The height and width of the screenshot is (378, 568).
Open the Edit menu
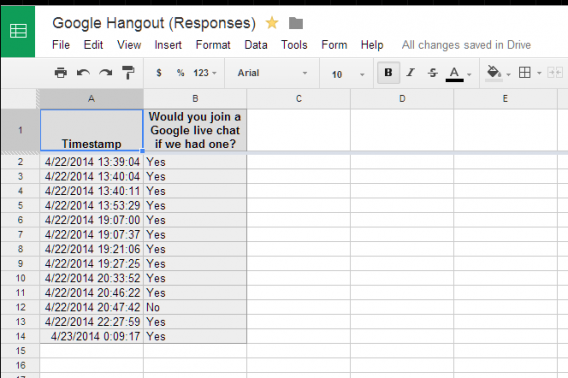[x=93, y=45]
